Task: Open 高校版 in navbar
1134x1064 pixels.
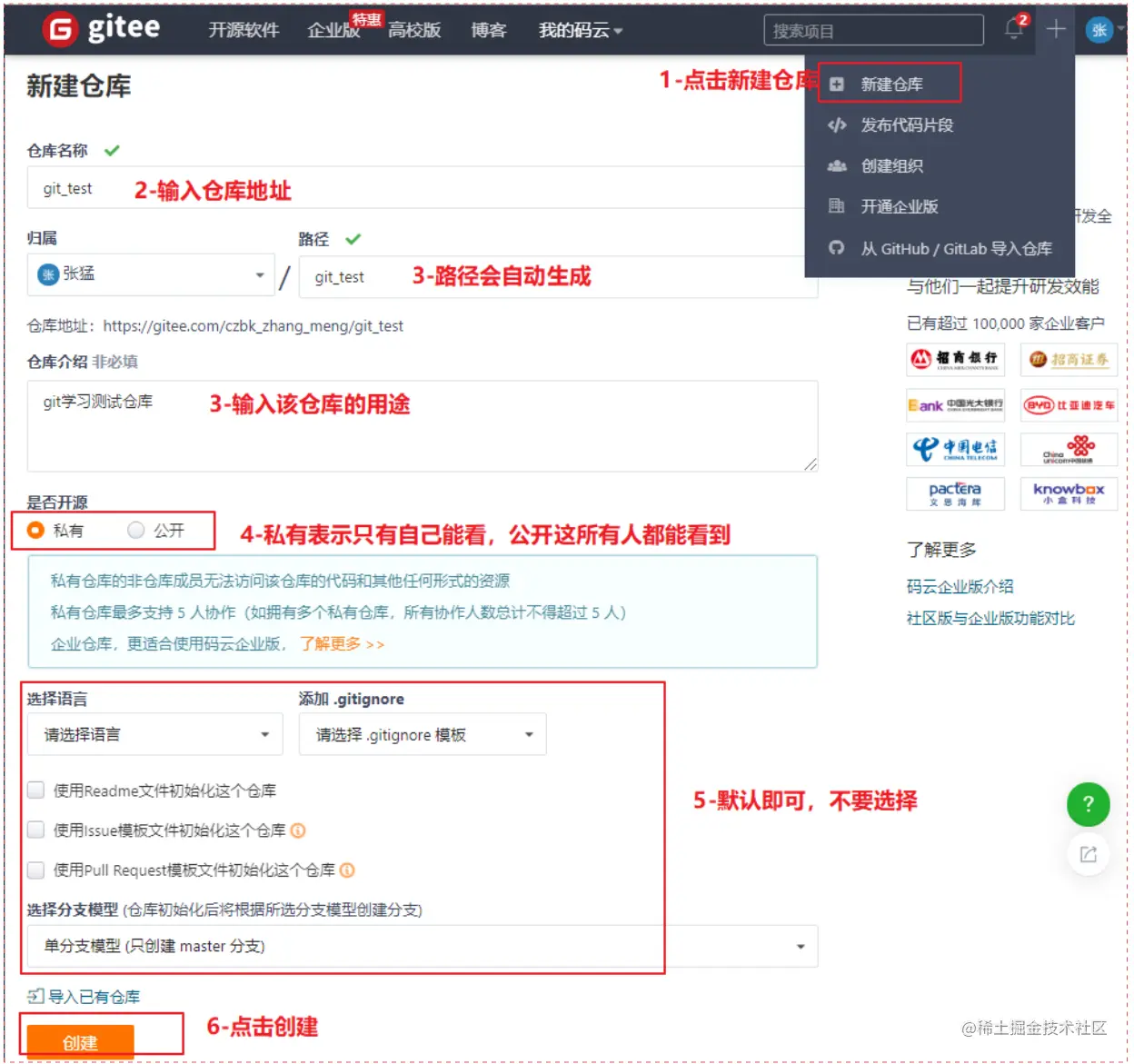Action: (x=414, y=30)
